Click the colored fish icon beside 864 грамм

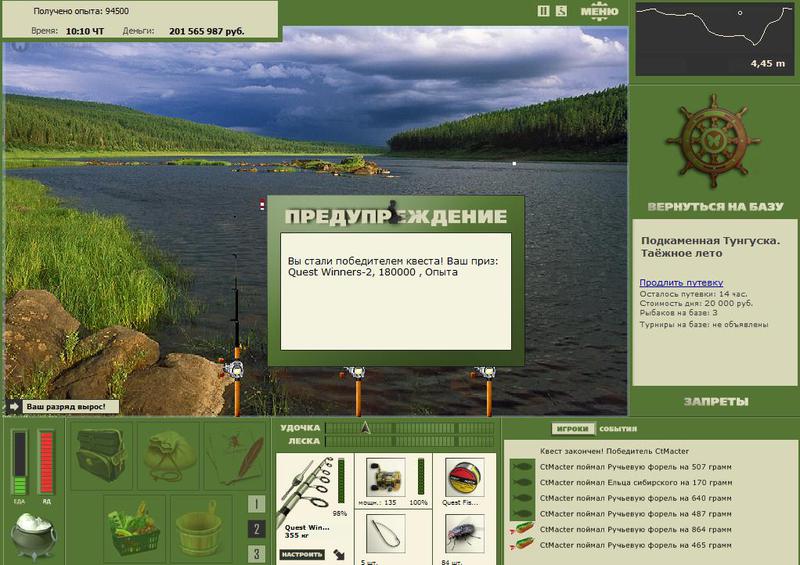pos(521,529)
